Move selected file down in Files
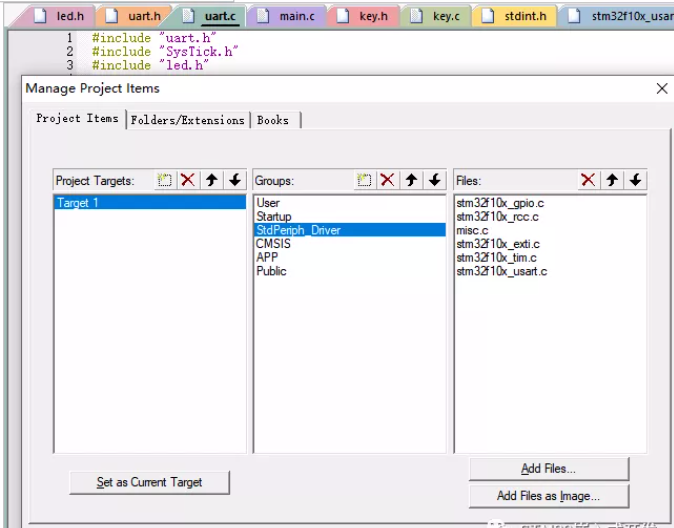The image size is (674, 528). coord(635,180)
